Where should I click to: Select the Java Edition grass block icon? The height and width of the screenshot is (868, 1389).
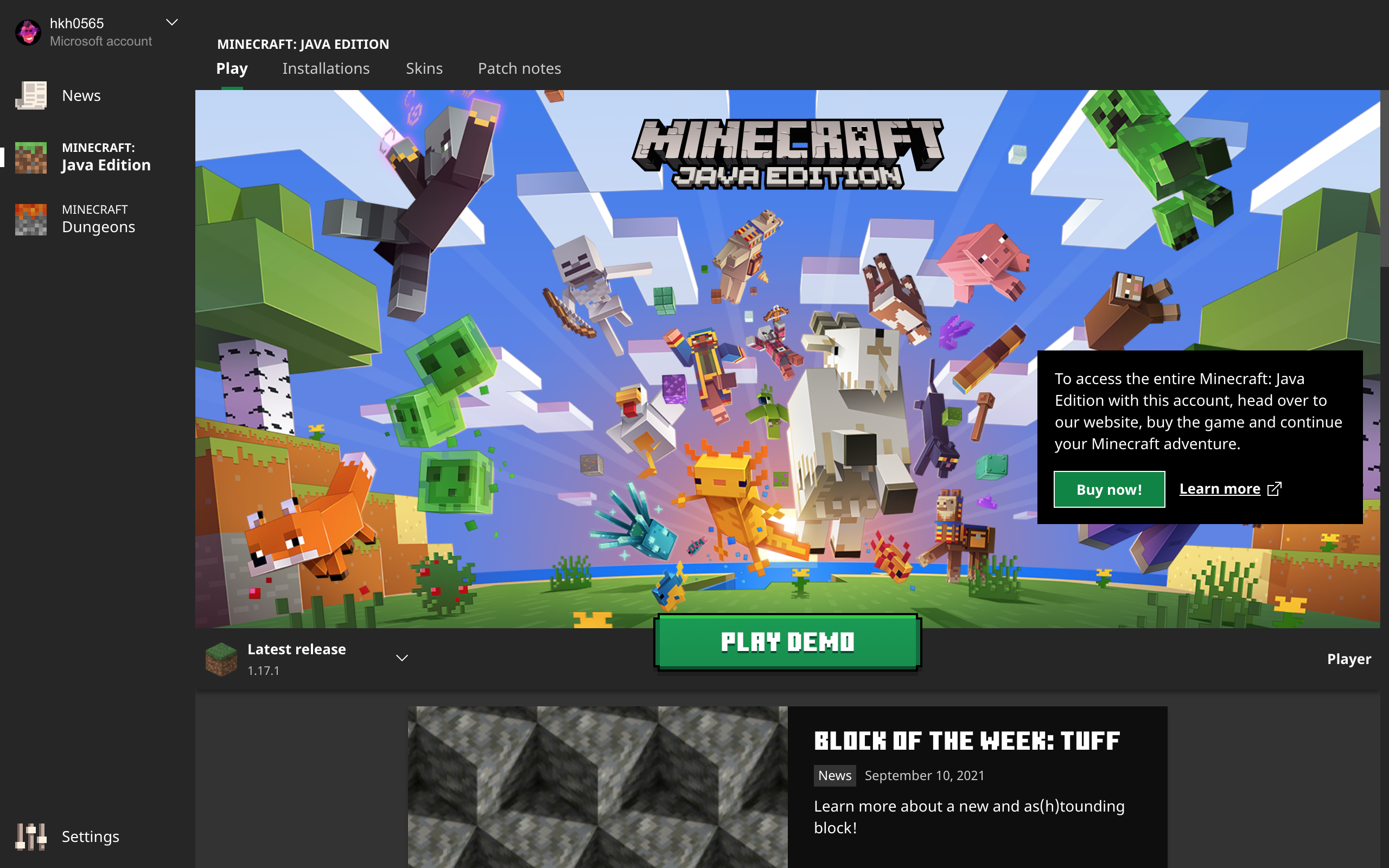[31, 157]
